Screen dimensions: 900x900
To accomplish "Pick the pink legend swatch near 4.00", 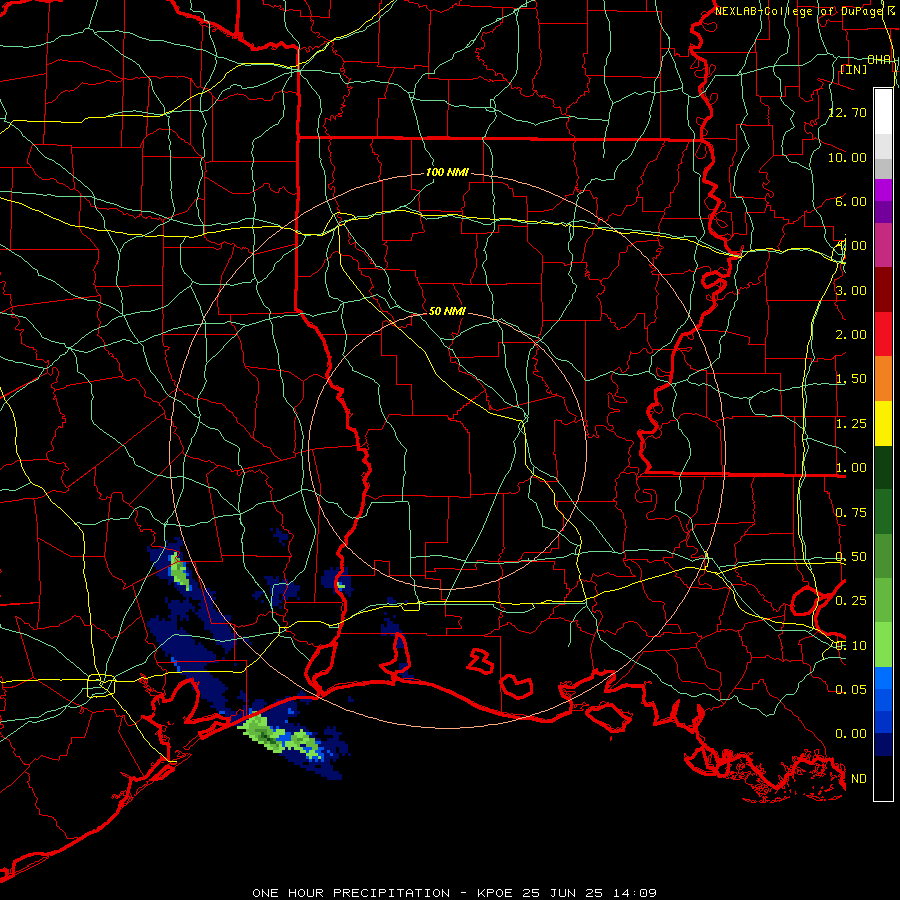I will point(883,245).
